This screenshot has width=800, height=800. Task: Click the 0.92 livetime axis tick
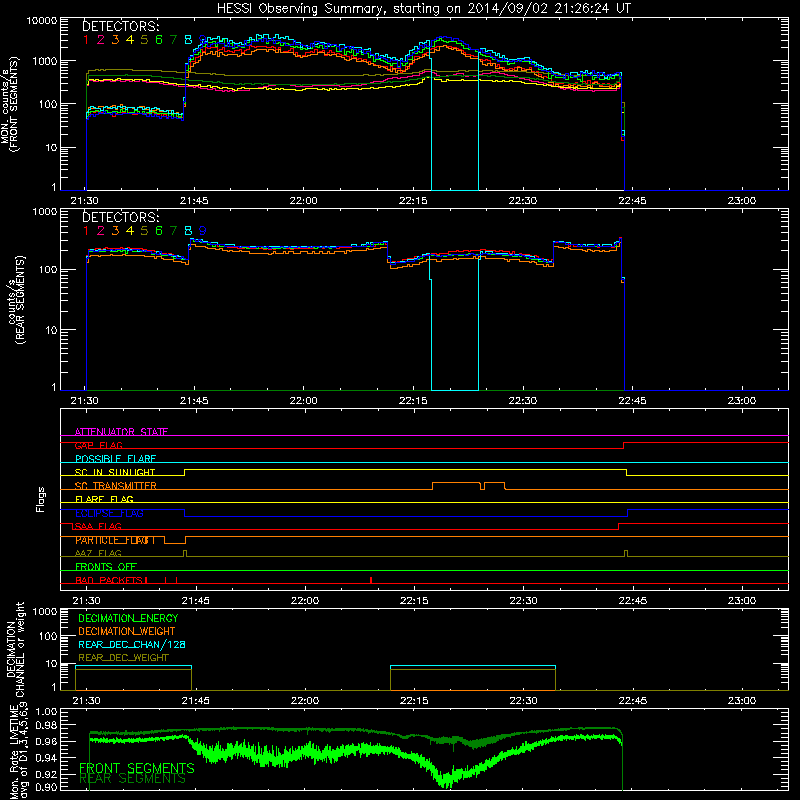(x=47, y=774)
